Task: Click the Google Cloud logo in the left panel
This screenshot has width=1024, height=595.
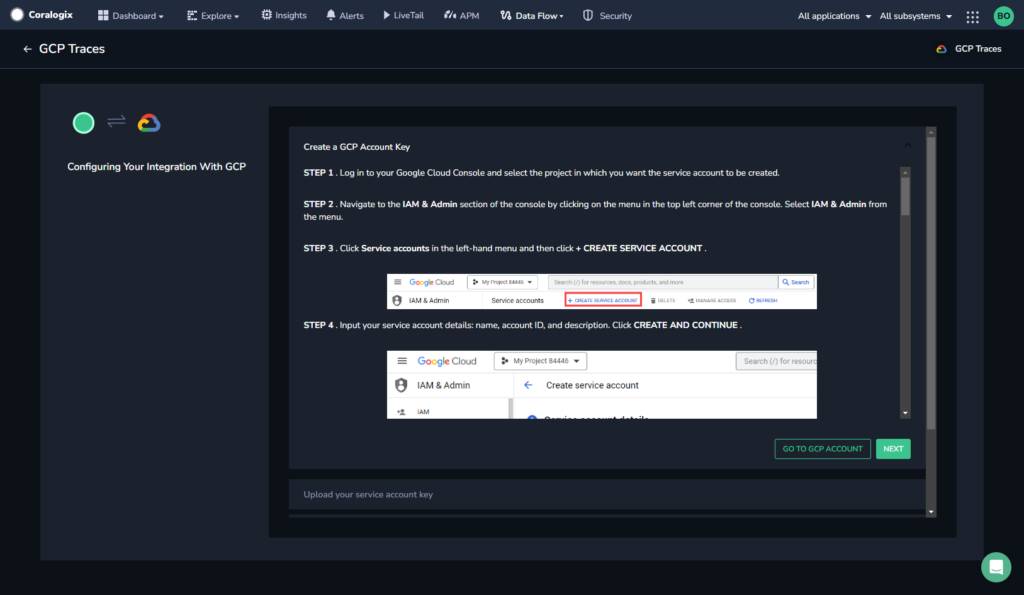Action: click(149, 123)
